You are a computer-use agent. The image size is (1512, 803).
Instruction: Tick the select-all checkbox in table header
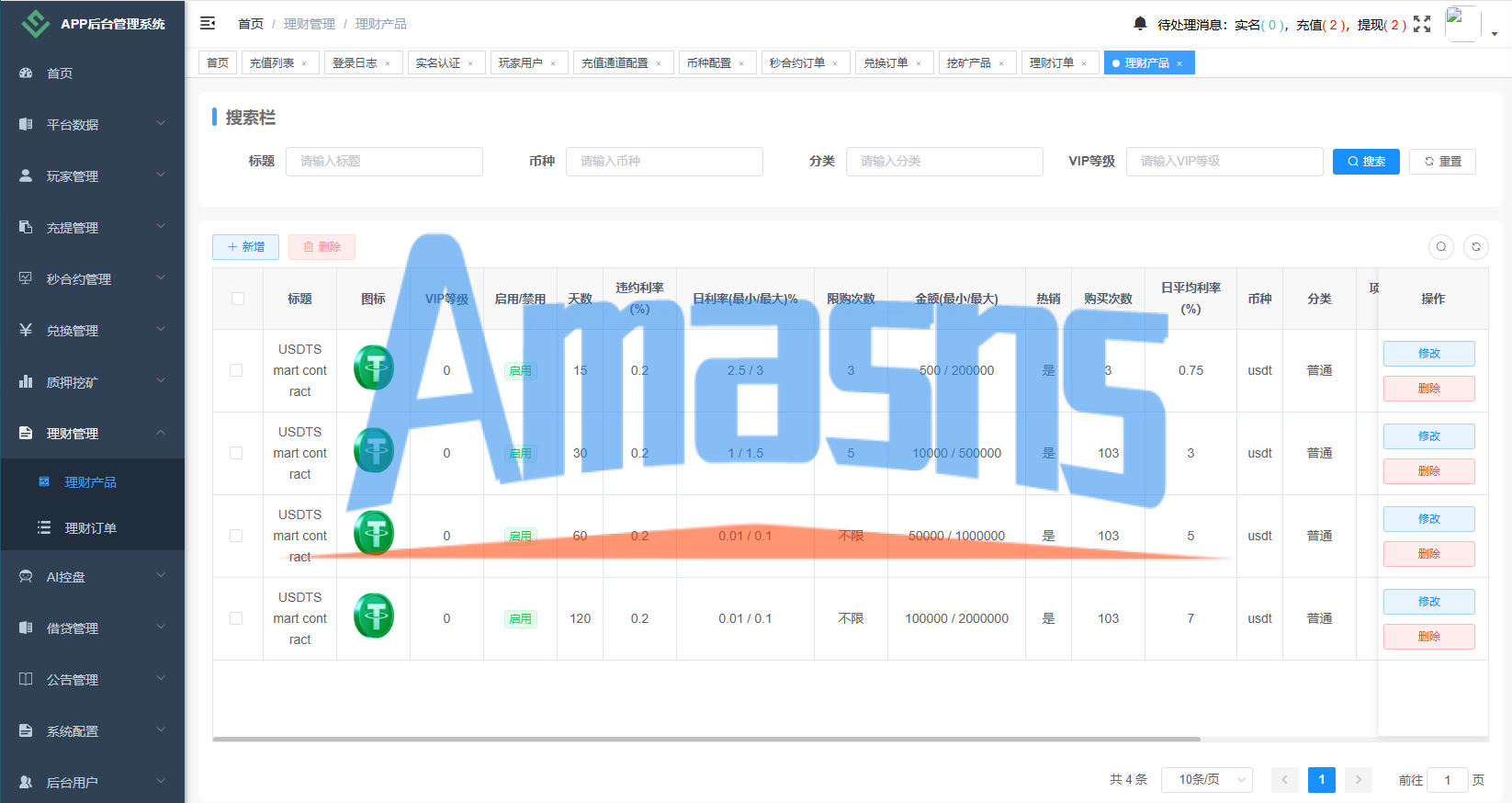coord(238,299)
